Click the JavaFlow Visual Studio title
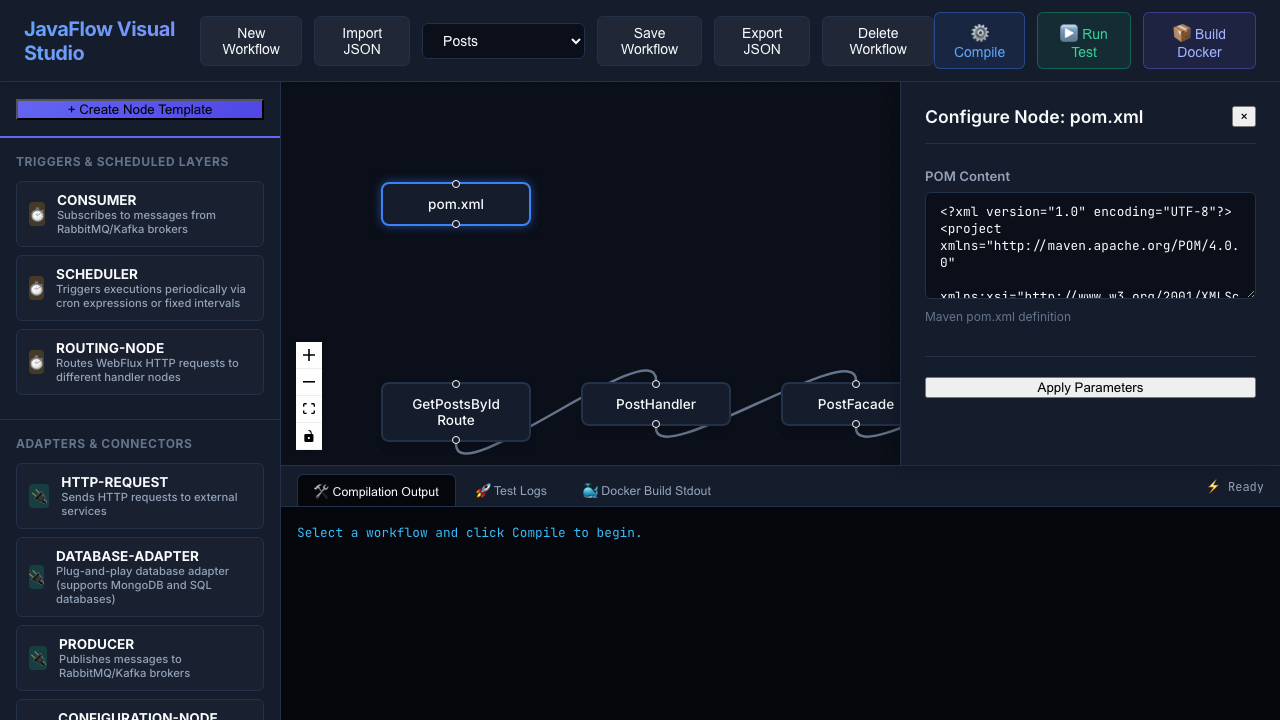The height and width of the screenshot is (720, 1280). coord(99,41)
